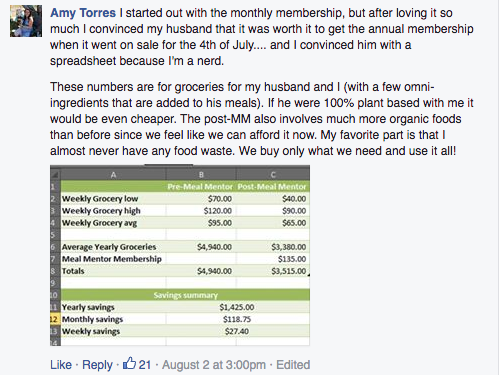The width and height of the screenshot is (499, 375).
Task: Like this comment
Action: pyautogui.click(x=61, y=365)
